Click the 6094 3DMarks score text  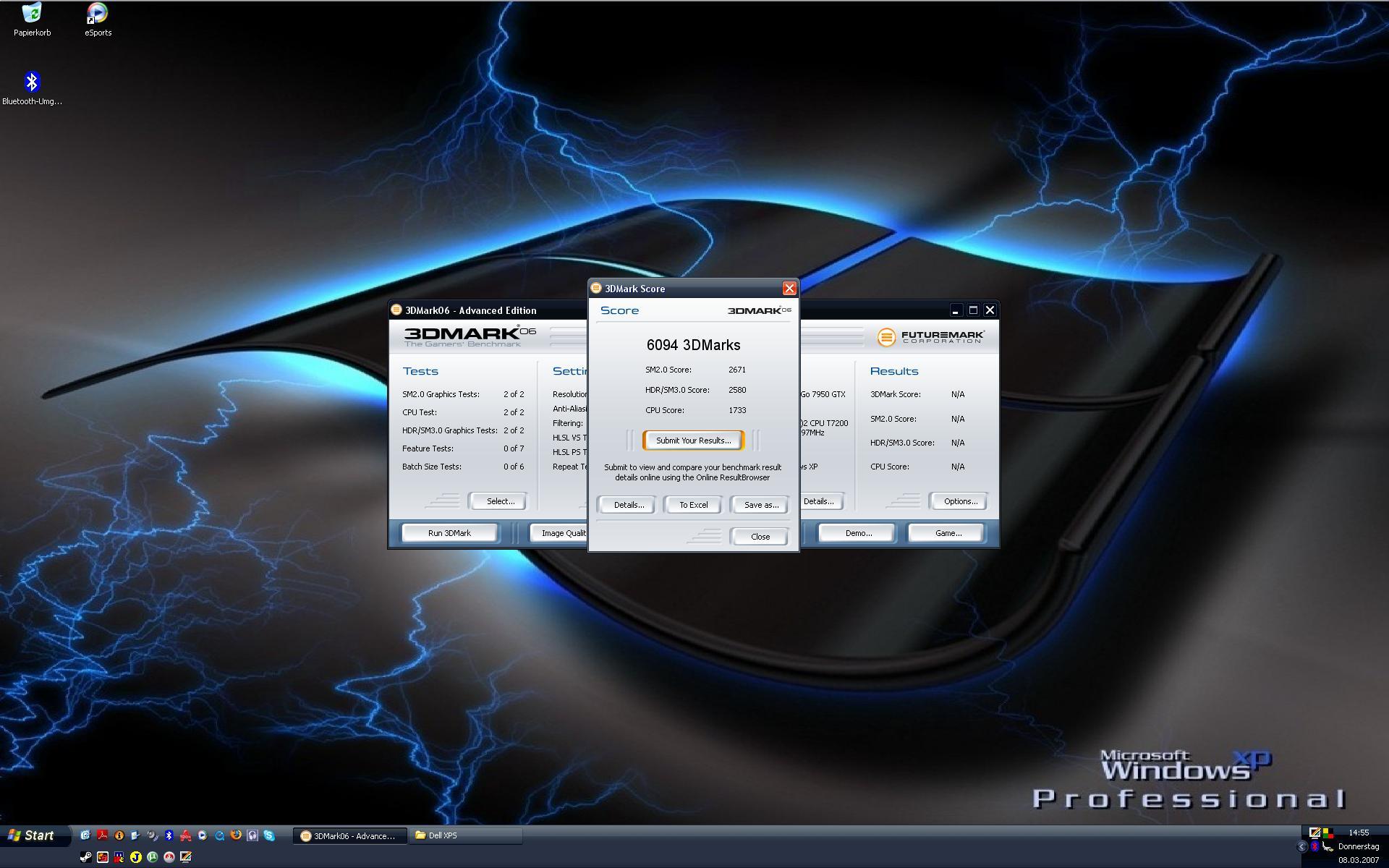tap(693, 345)
